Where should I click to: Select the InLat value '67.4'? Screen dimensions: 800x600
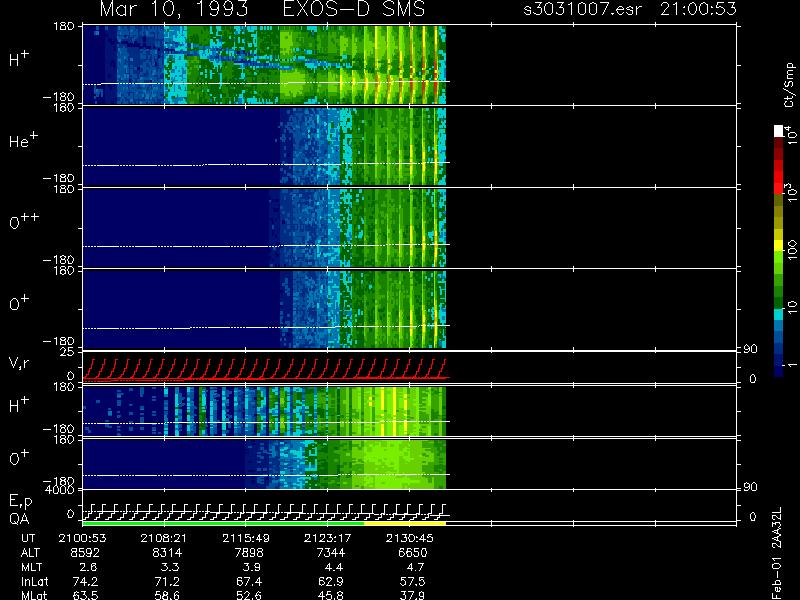[x=248, y=581]
